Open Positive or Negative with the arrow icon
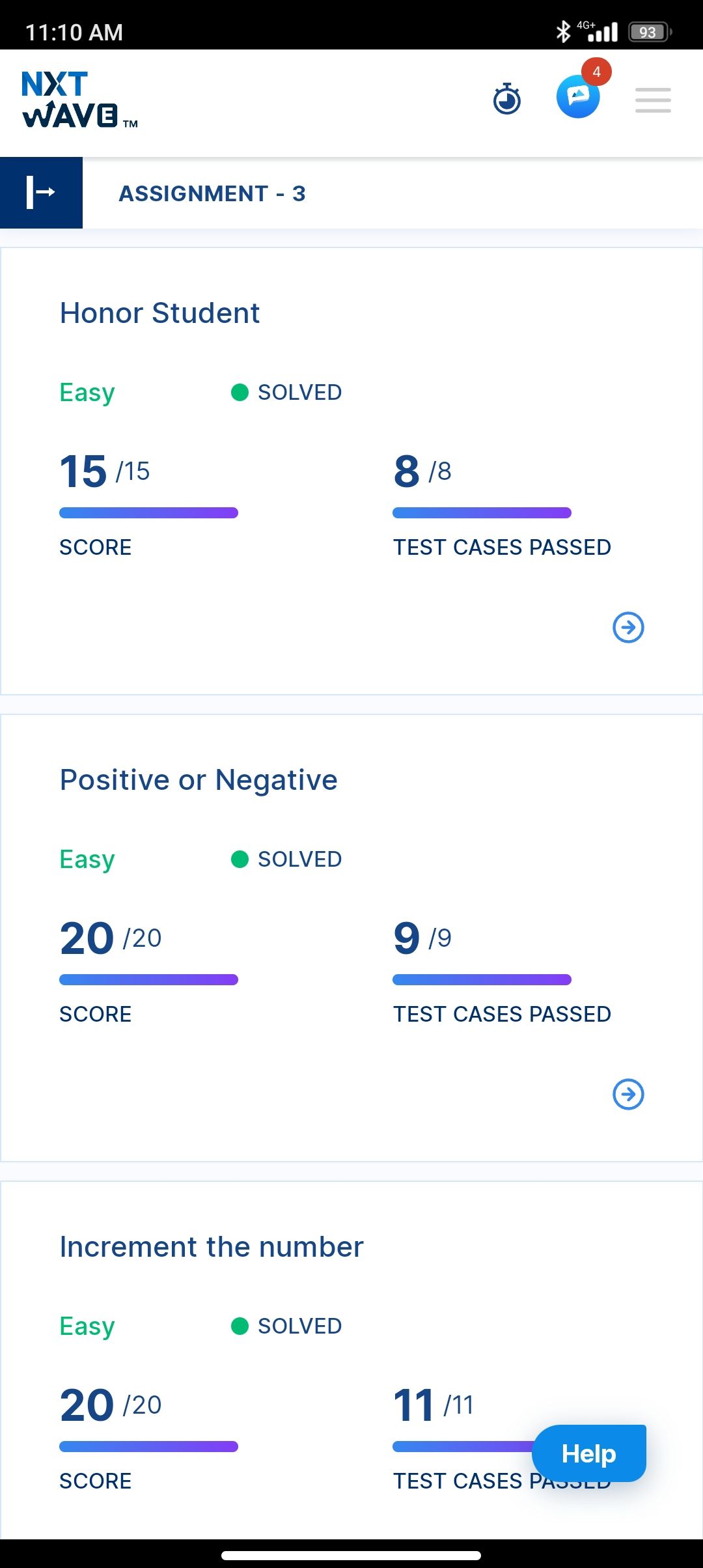This screenshot has width=703, height=1568. point(628,1094)
